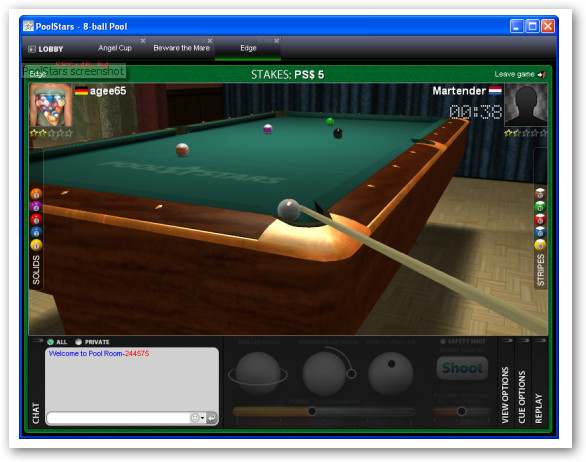This screenshot has height=462, width=586.
Task: Click the Lobby icon in the tab bar
Action: (x=32, y=49)
